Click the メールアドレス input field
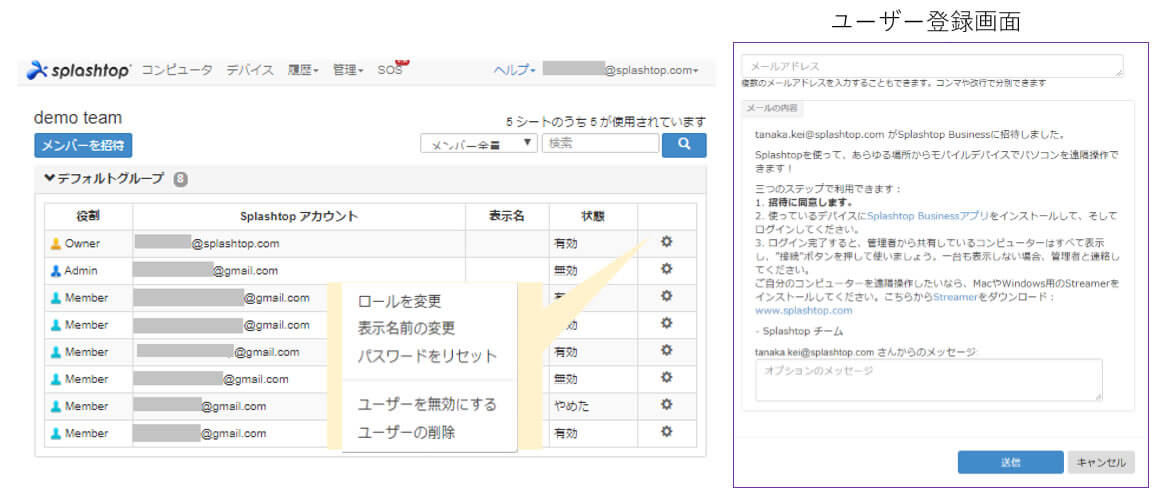The width and height of the screenshot is (1174, 501). [932, 66]
